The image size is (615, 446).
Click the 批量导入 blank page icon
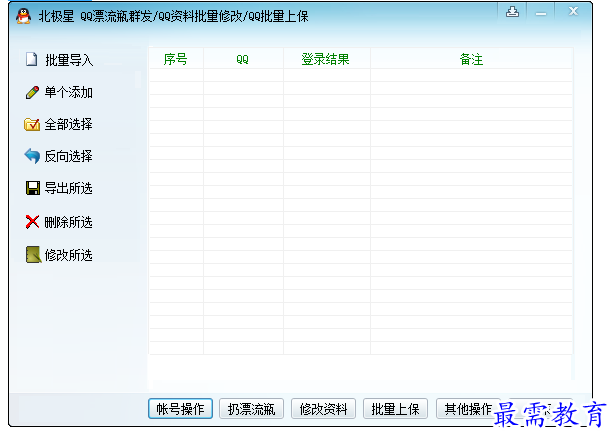click(31, 60)
